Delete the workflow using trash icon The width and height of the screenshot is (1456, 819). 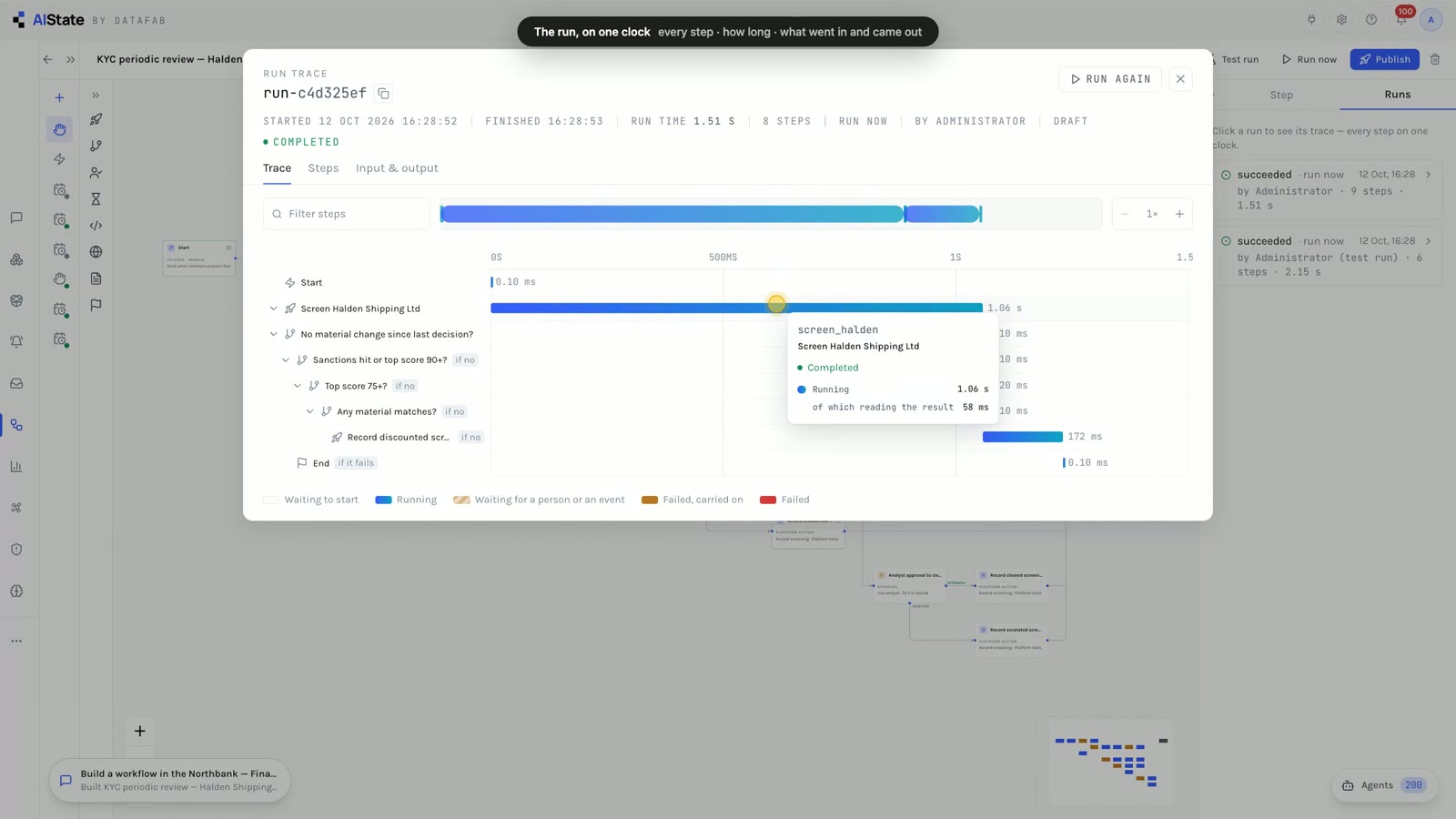[x=1435, y=59]
